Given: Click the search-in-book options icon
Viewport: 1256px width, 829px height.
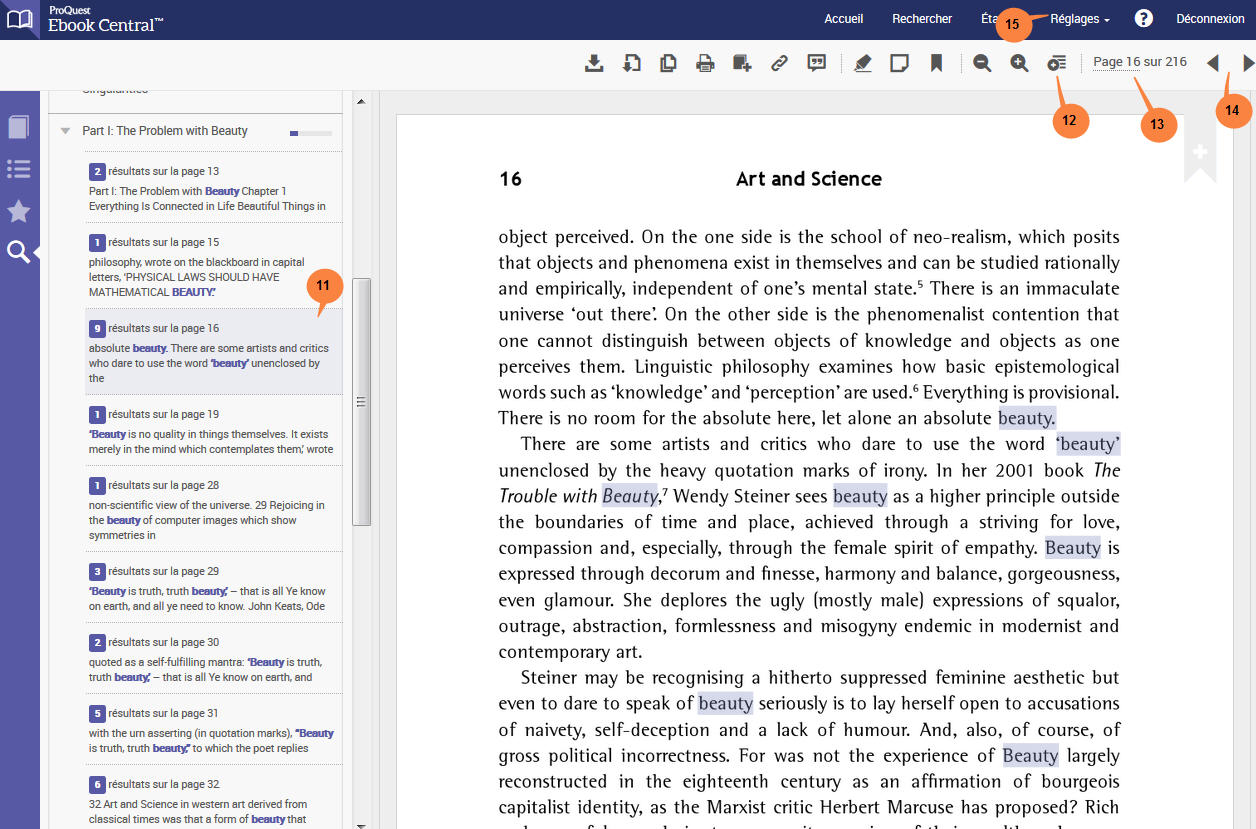Looking at the screenshot, I should (1056, 63).
